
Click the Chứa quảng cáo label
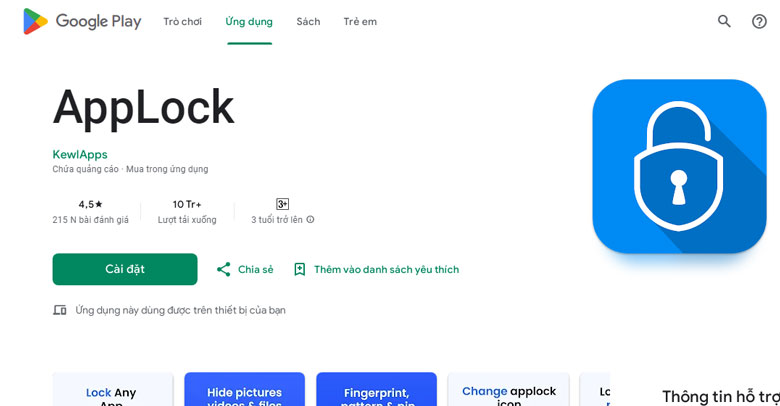pos(86,169)
